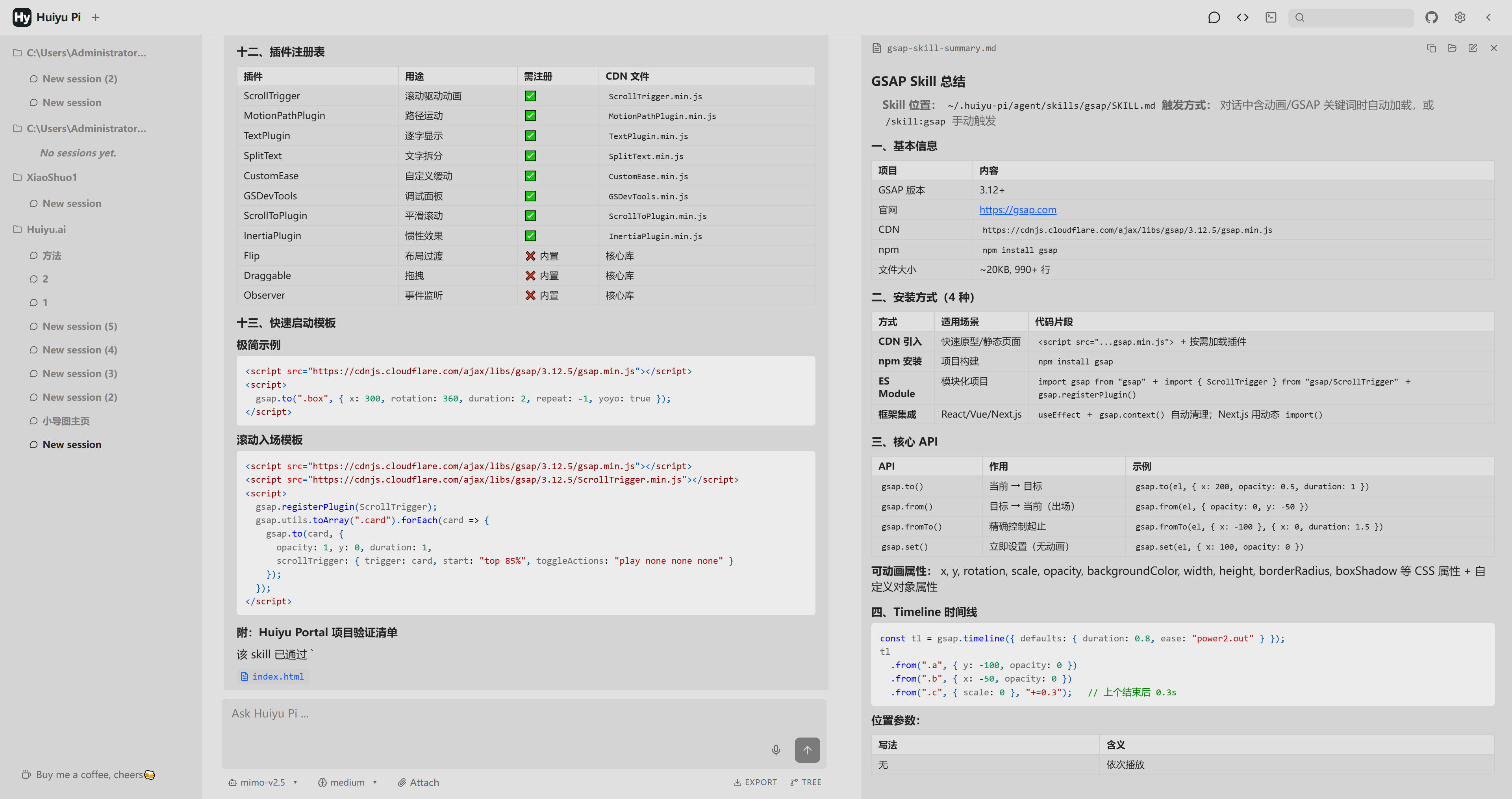Open New session (2) under first folder
This screenshot has width=1512, height=799.
pyautogui.click(x=73, y=79)
